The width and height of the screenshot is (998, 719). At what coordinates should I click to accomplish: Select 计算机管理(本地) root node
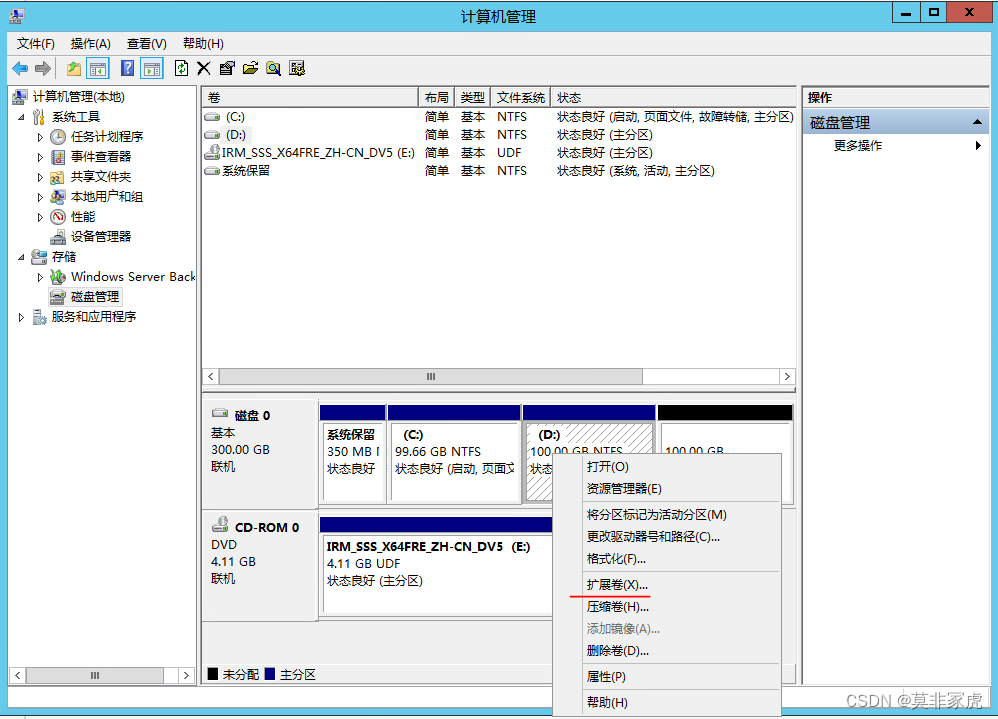tap(78, 97)
